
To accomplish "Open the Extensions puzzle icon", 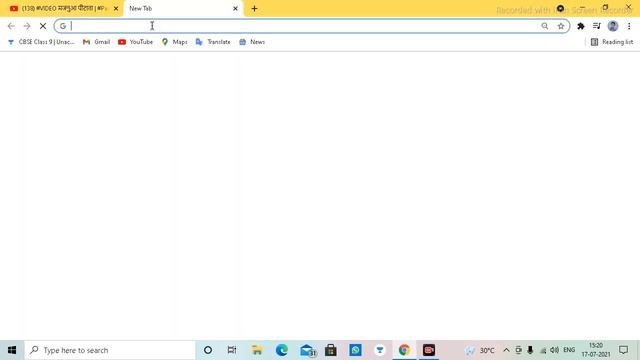I will tap(580, 26).
